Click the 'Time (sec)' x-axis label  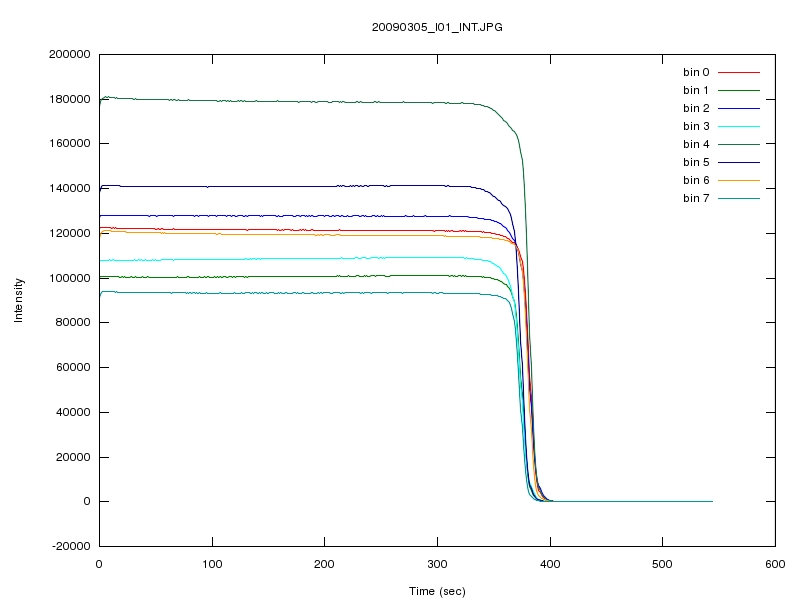437,591
